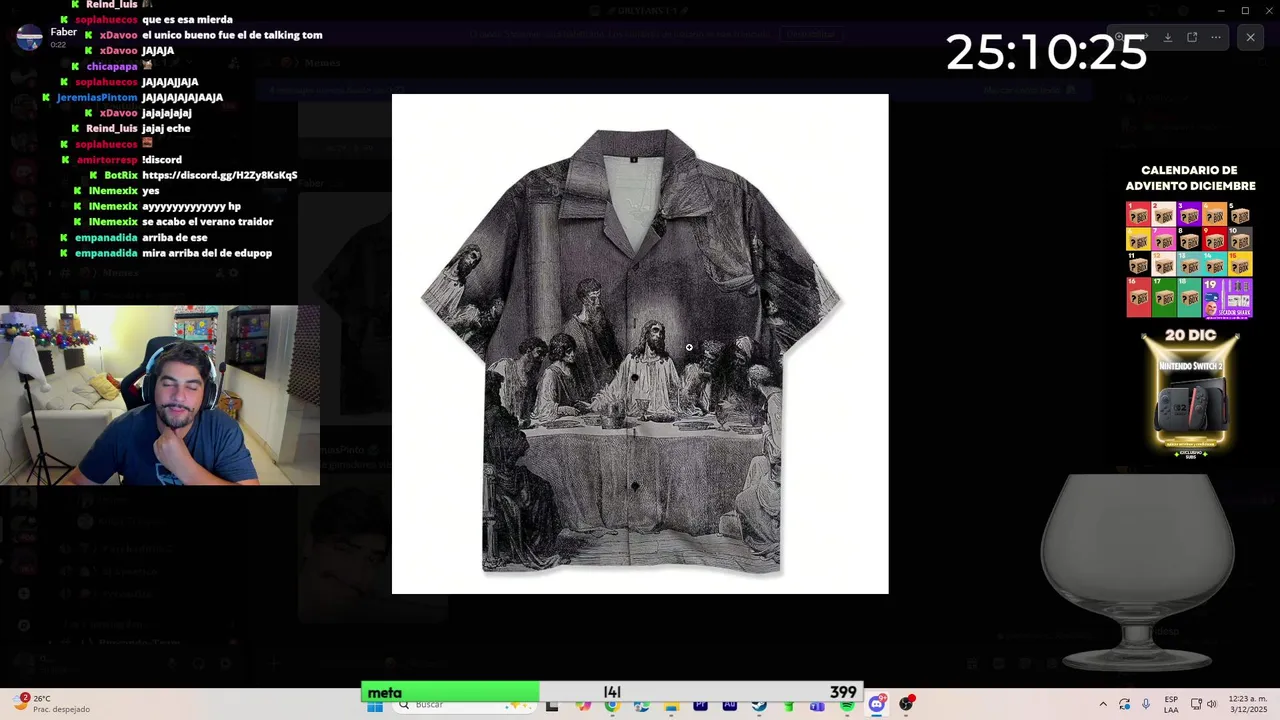Click the discord.gg/H2Zy8KsKqS link in chat
This screenshot has width=1280, height=720.
[220, 175]
